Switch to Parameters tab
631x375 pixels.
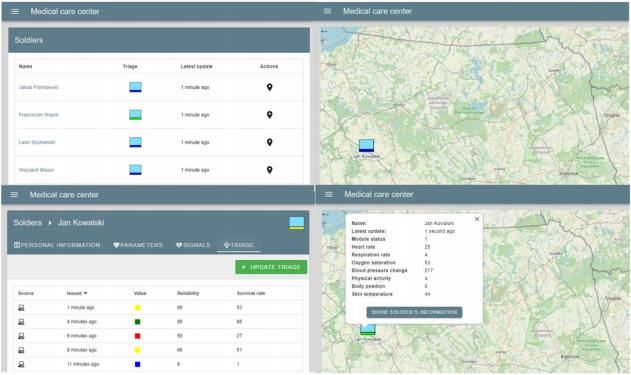point(138,245)
